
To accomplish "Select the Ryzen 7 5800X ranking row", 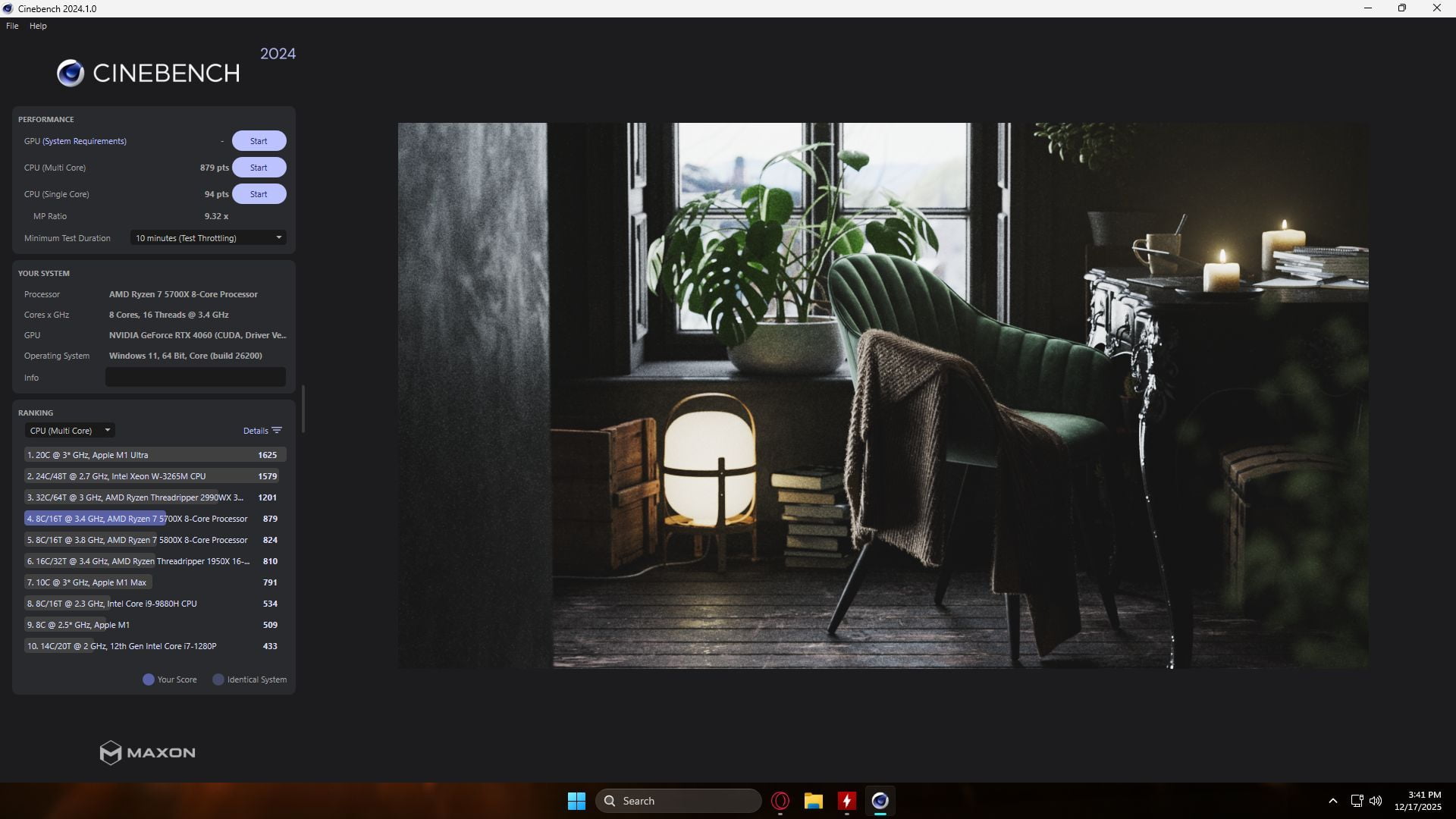I will click(x=155, y=540).
